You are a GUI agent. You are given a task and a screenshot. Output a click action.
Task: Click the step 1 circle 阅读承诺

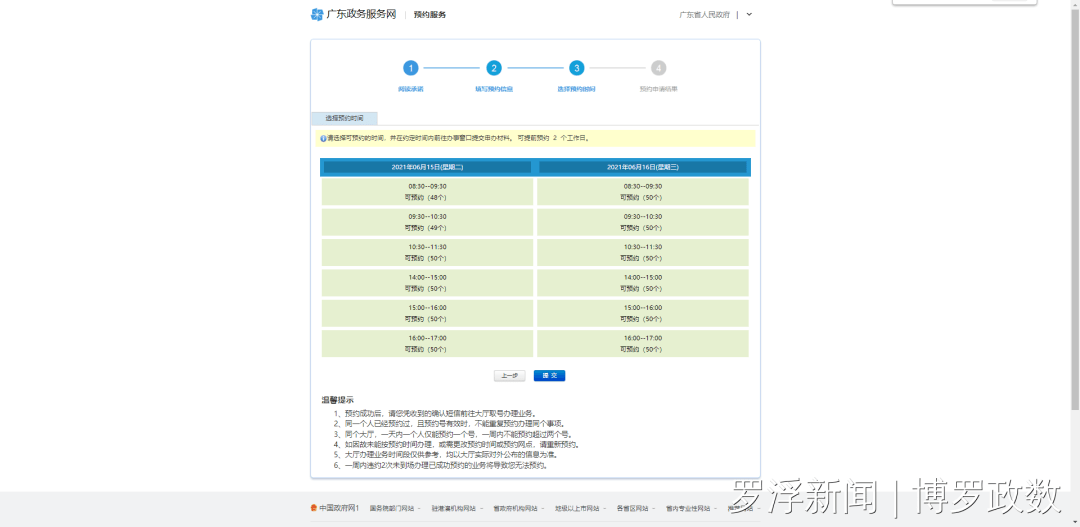click(411, 68)
